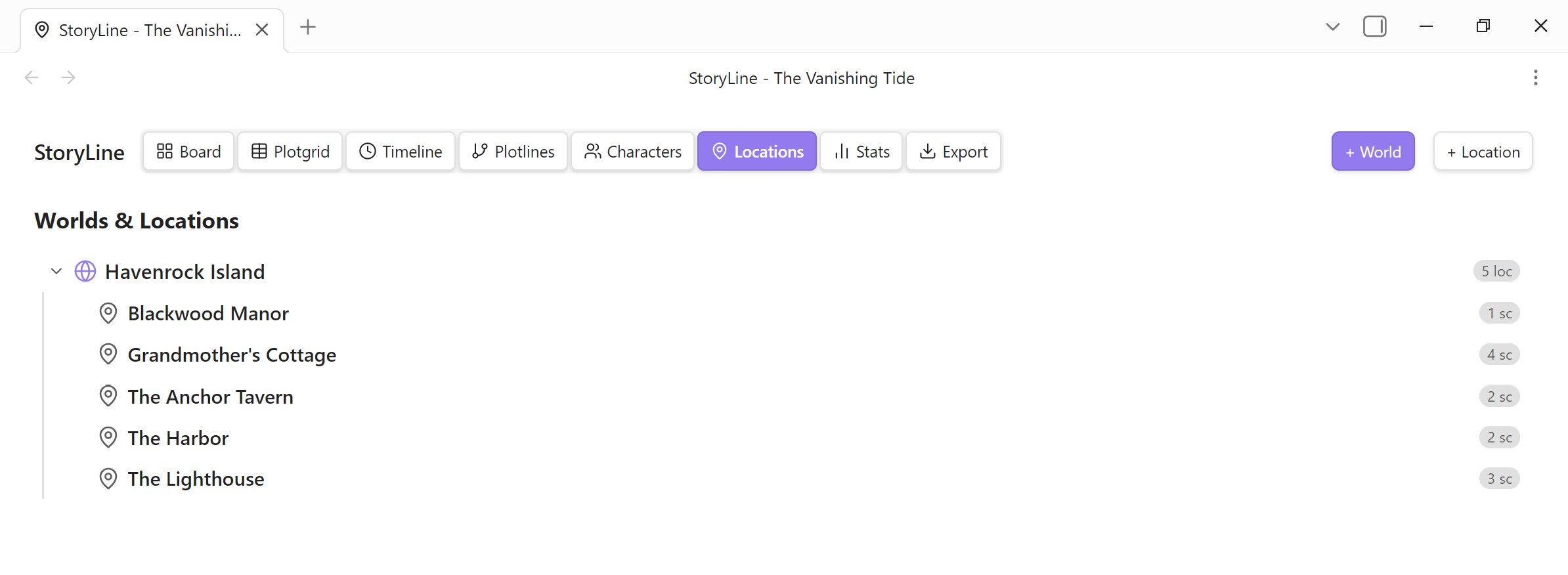The height and width of the screenshot is (575, 1568).
Task: Switch to the Timeline view
Action: tap(401, 152)
